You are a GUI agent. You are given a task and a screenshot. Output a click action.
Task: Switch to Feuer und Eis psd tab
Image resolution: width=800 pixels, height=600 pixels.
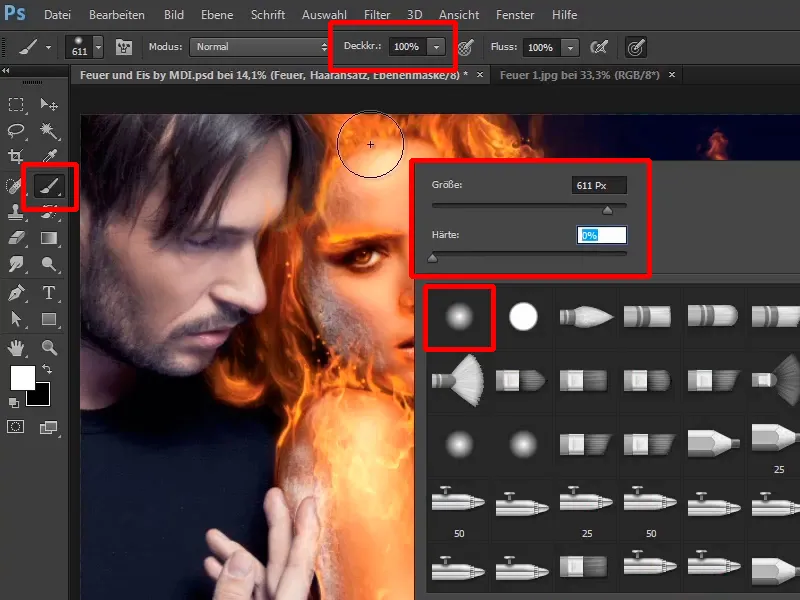pyautogui.click(x=274, y=75)
